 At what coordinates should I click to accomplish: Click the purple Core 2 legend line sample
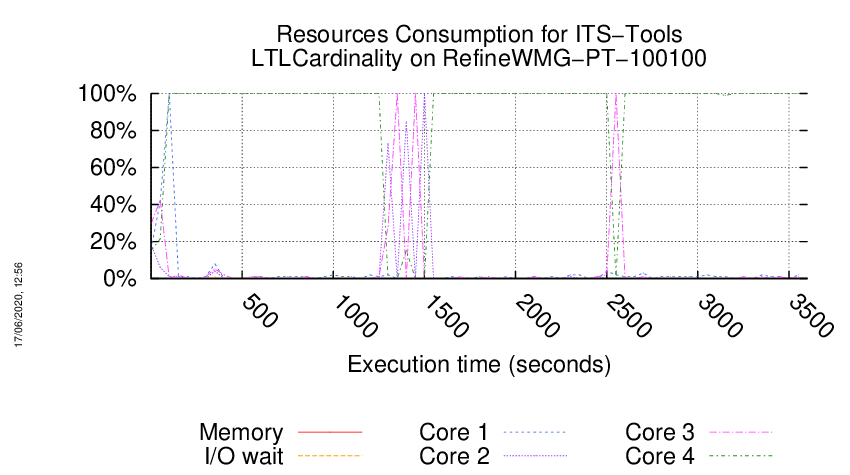point(535,455)
